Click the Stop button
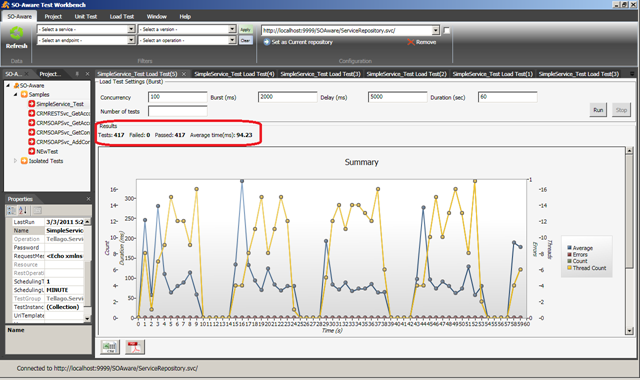 [621, 110]
